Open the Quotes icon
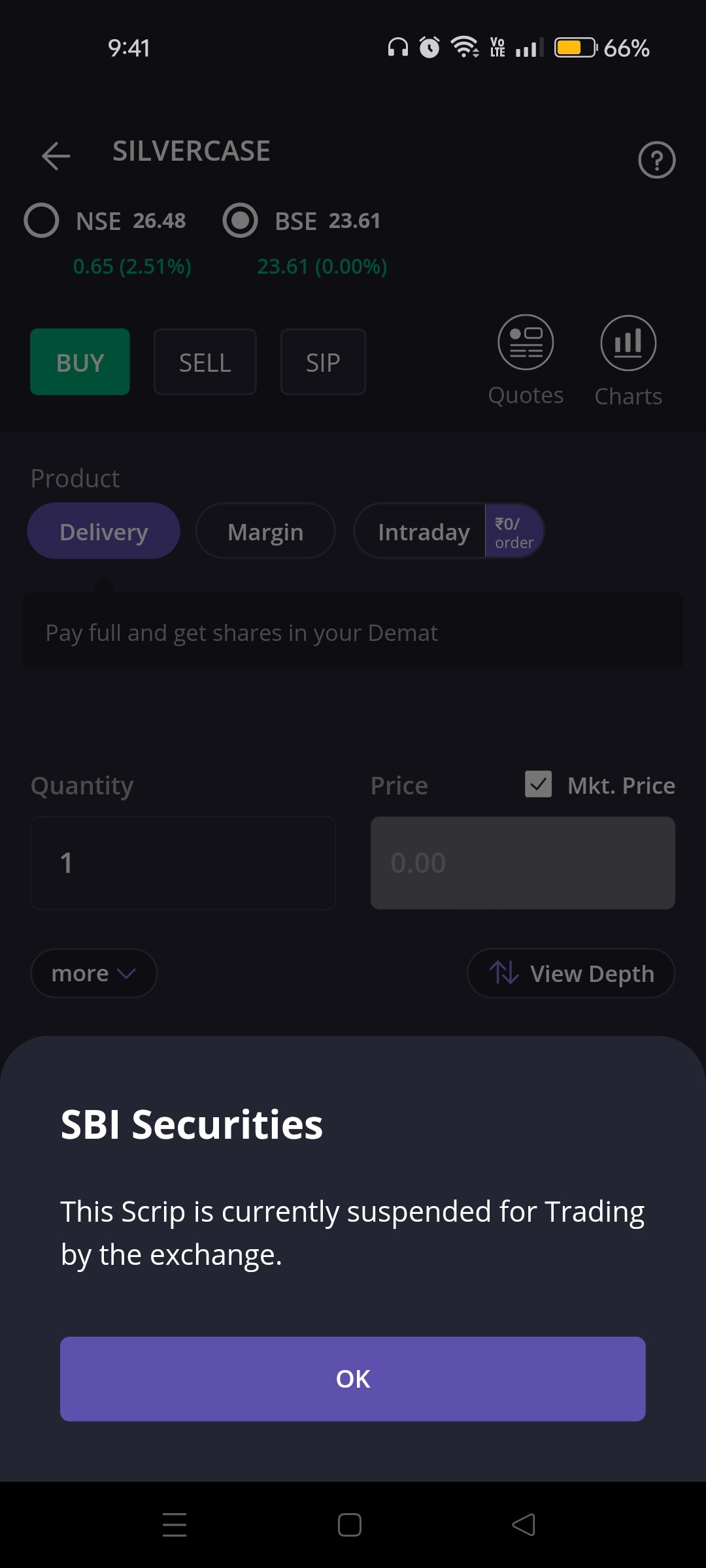The width and height of the screenshot is (706, 1568). click(x=526, y=342)
